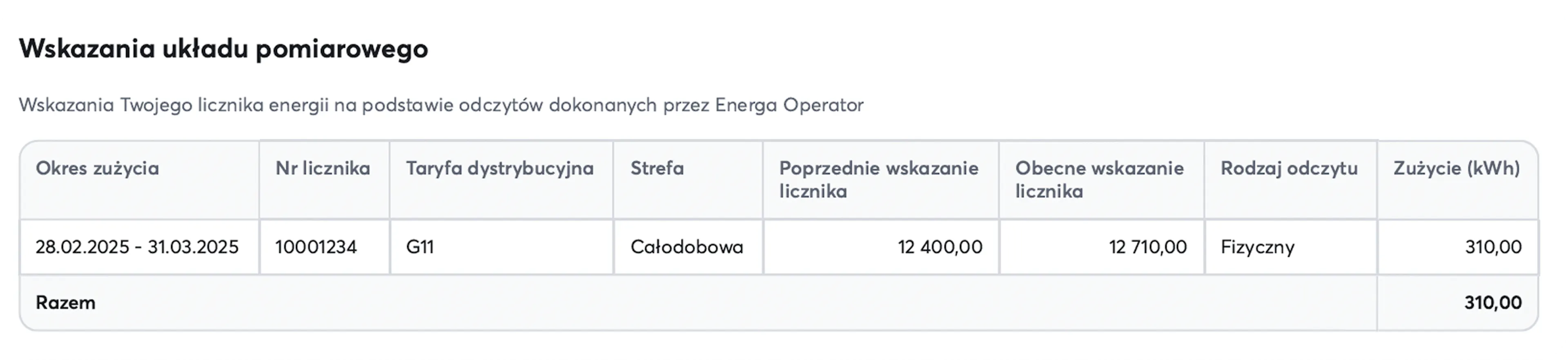Viewport: 1568px width, 361px height.
Task: Click the "Obecne wskazanie licznika" header
Action: (x=1099, y=180)
